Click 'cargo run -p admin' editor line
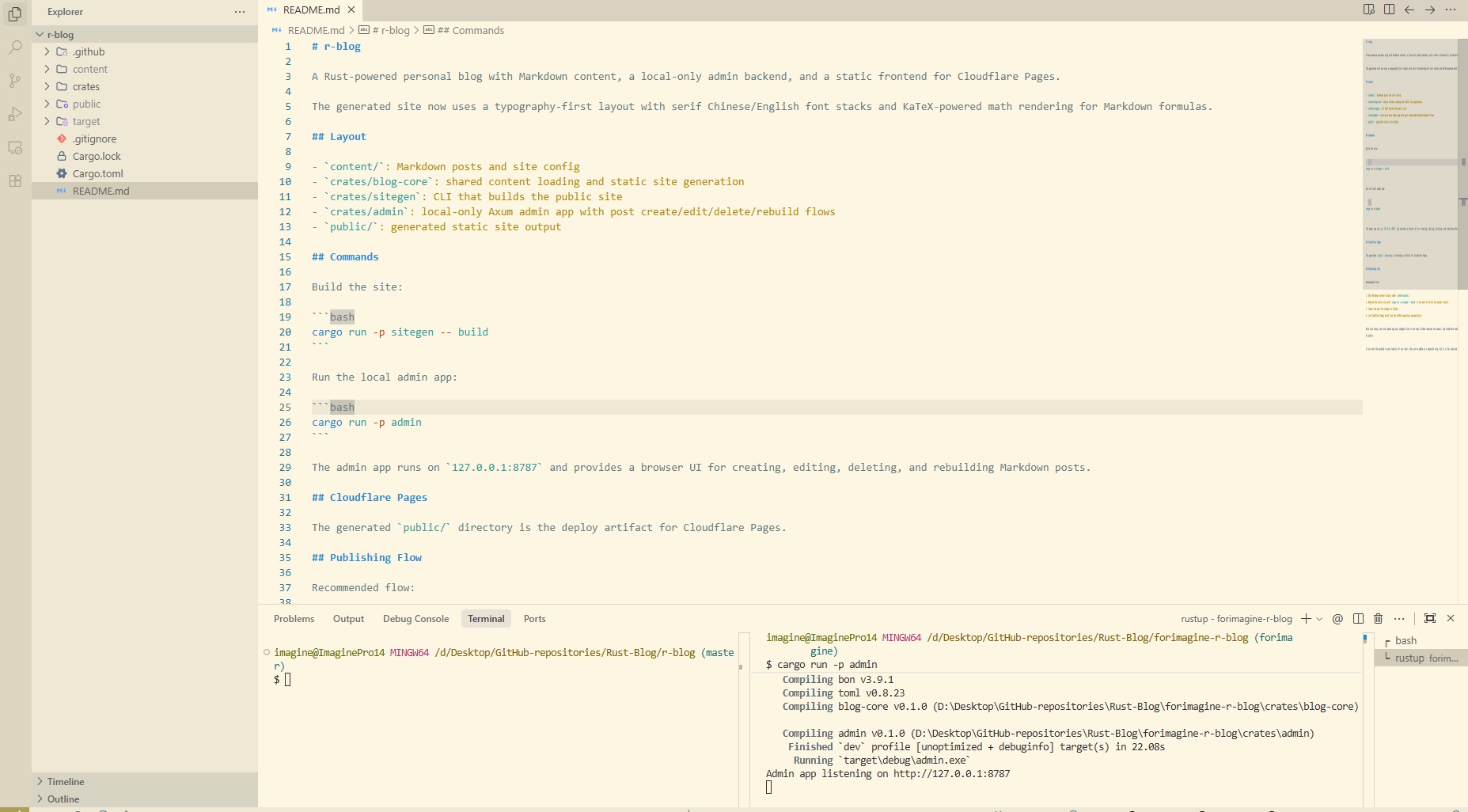This screenshot has height=812, width=1468. click(366, 423)
